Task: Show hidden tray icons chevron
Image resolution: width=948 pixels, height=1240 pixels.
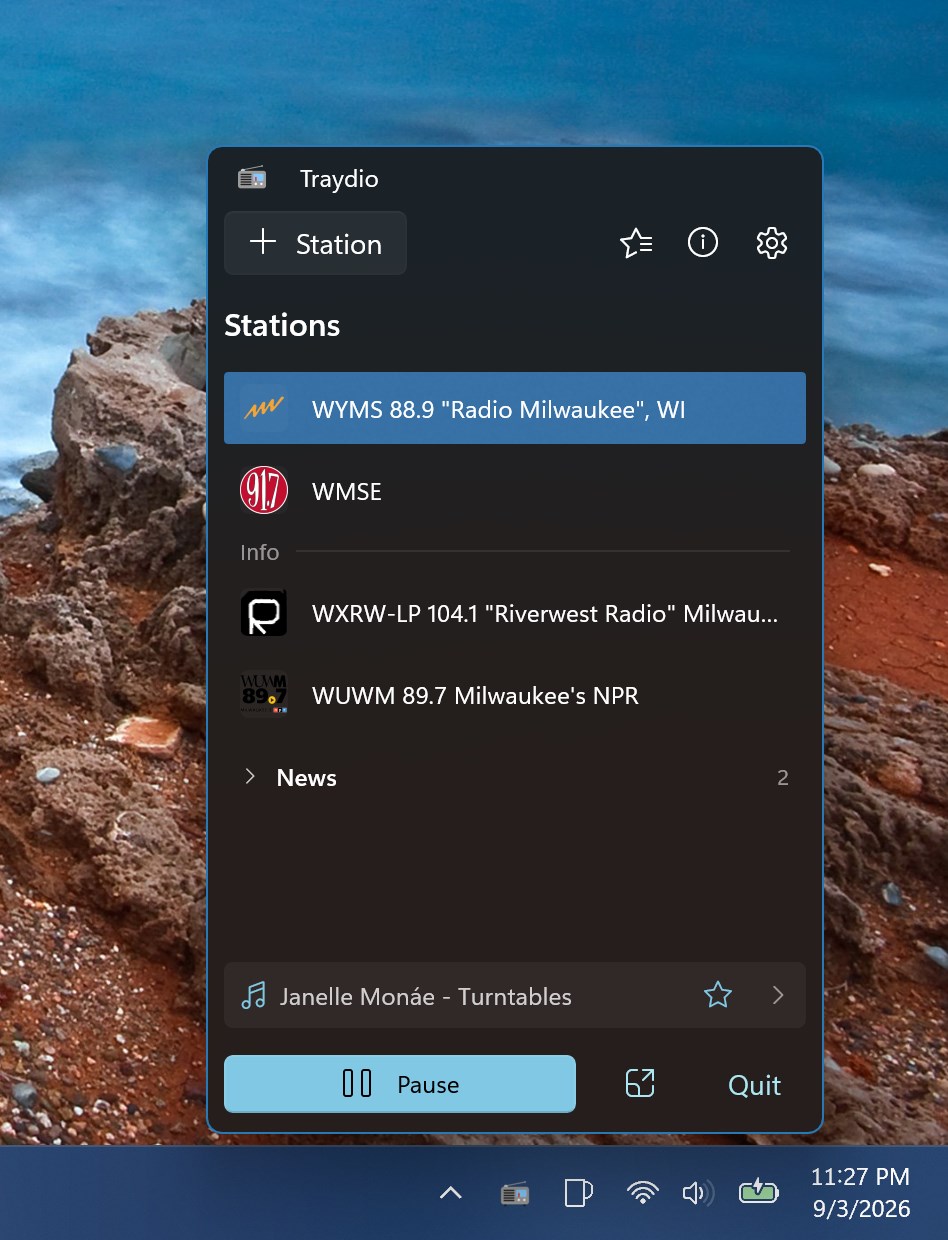Action: [451, 1192]
